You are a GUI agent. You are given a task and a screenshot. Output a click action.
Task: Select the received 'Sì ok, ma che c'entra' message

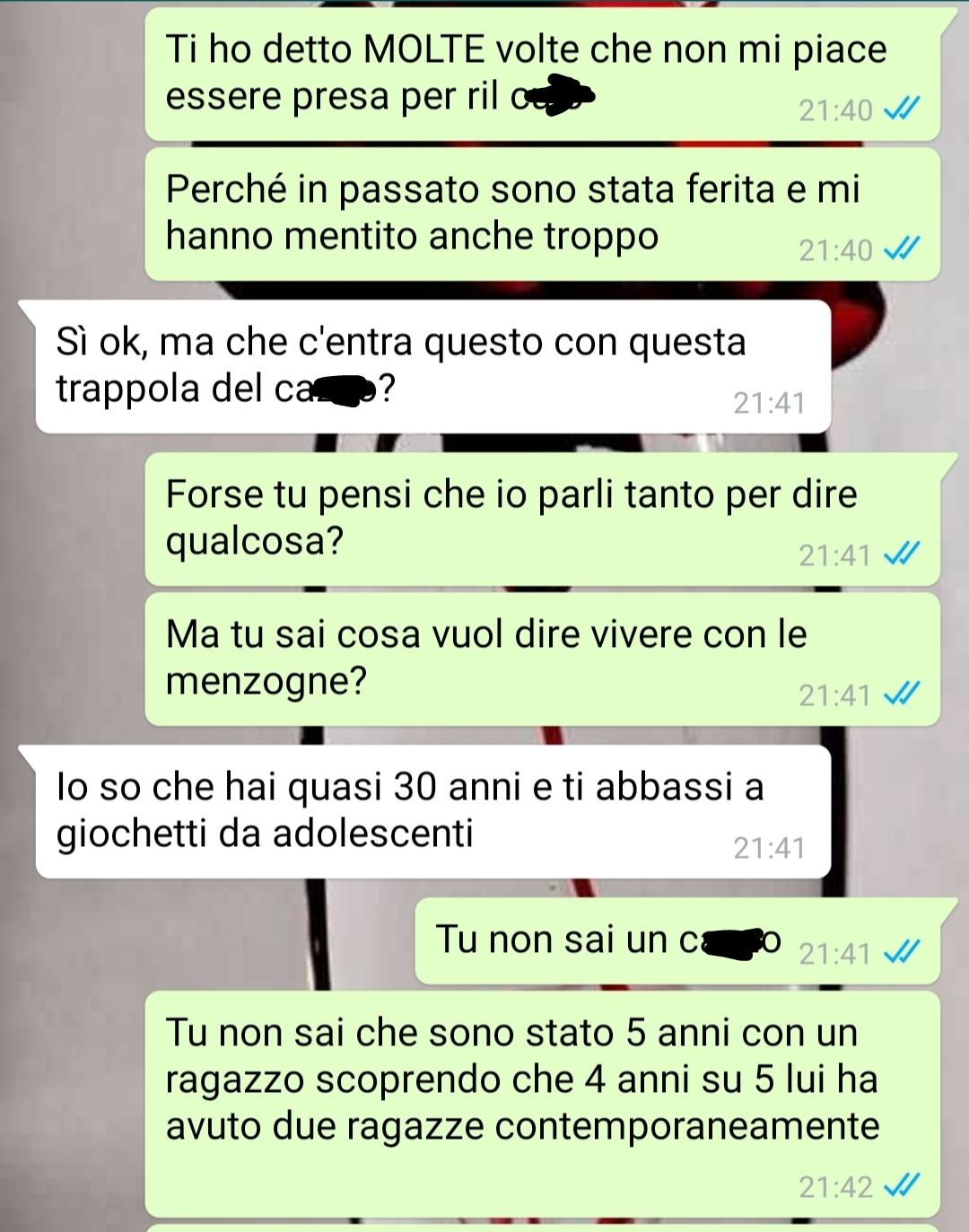click(433, 367)
